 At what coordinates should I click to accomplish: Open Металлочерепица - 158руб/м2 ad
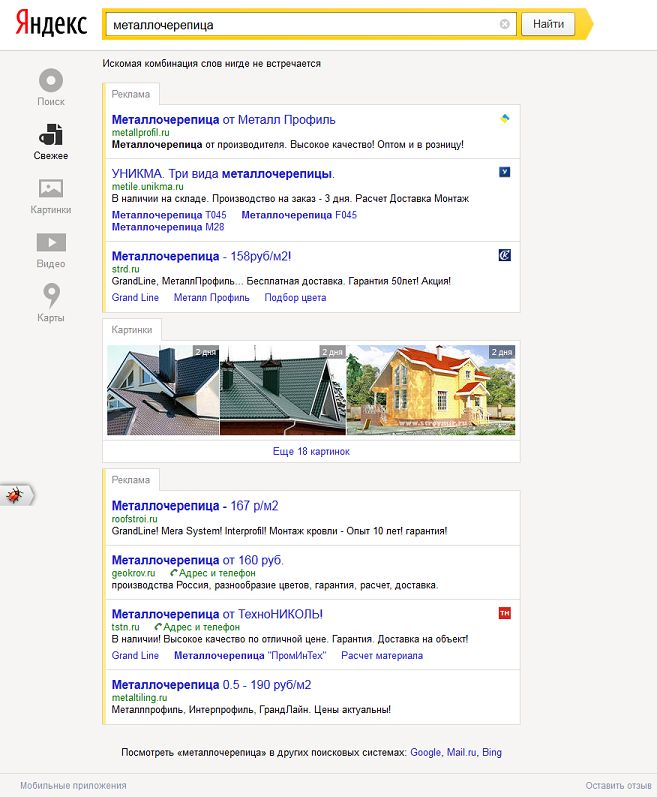[x=201, y=256]
